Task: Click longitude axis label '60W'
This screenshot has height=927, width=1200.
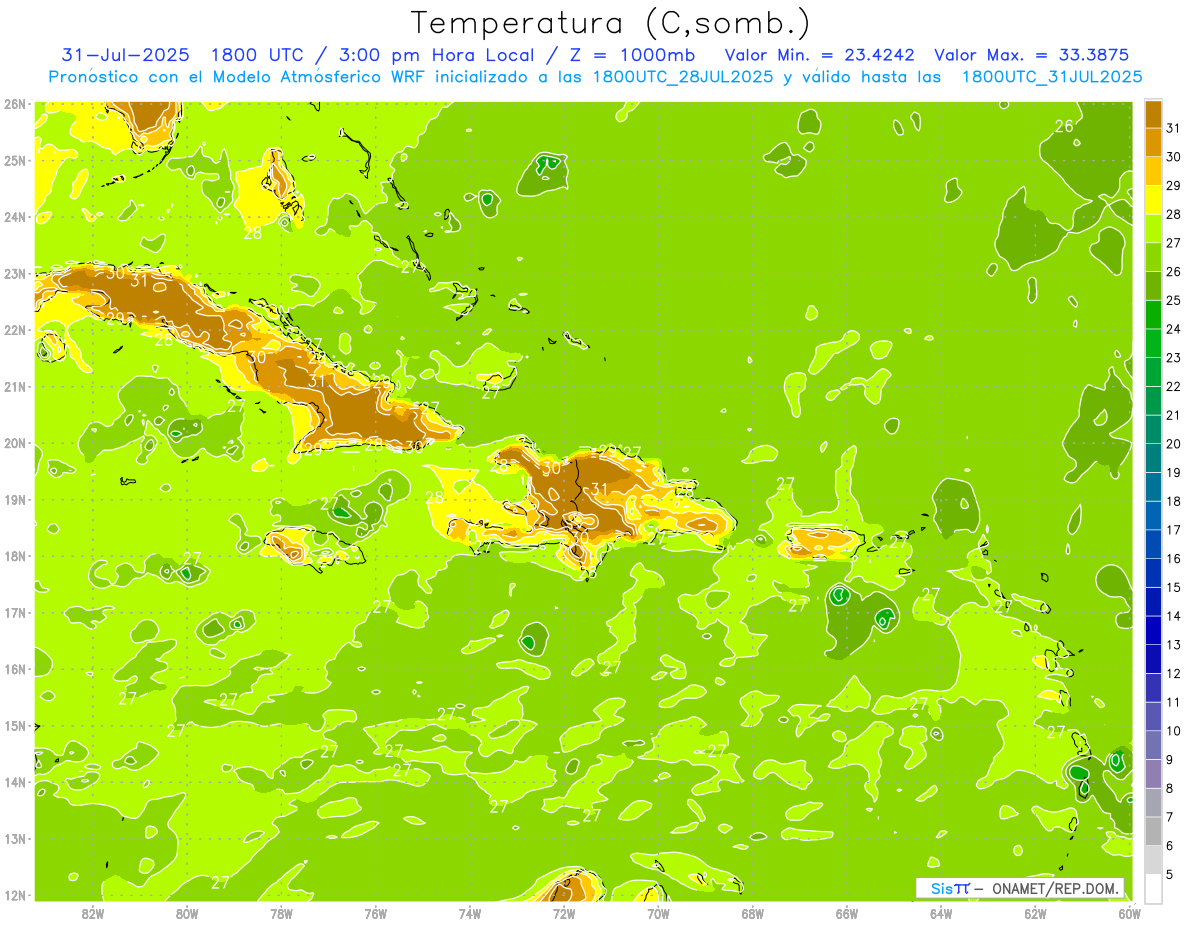Action: click(1129, 913)
